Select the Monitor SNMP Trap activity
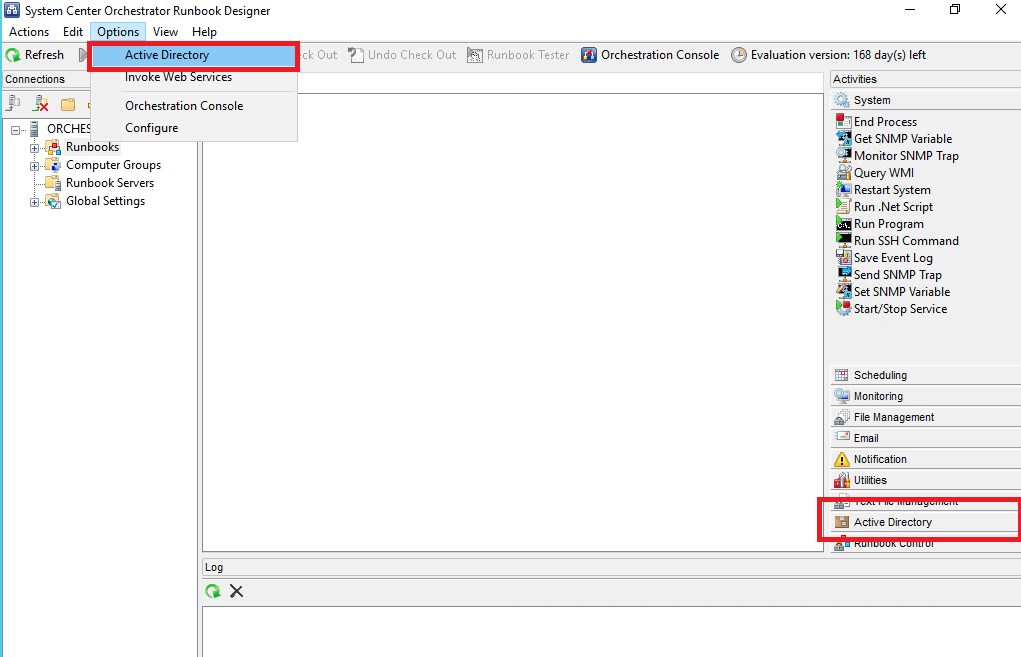 [x=905, y=156]
